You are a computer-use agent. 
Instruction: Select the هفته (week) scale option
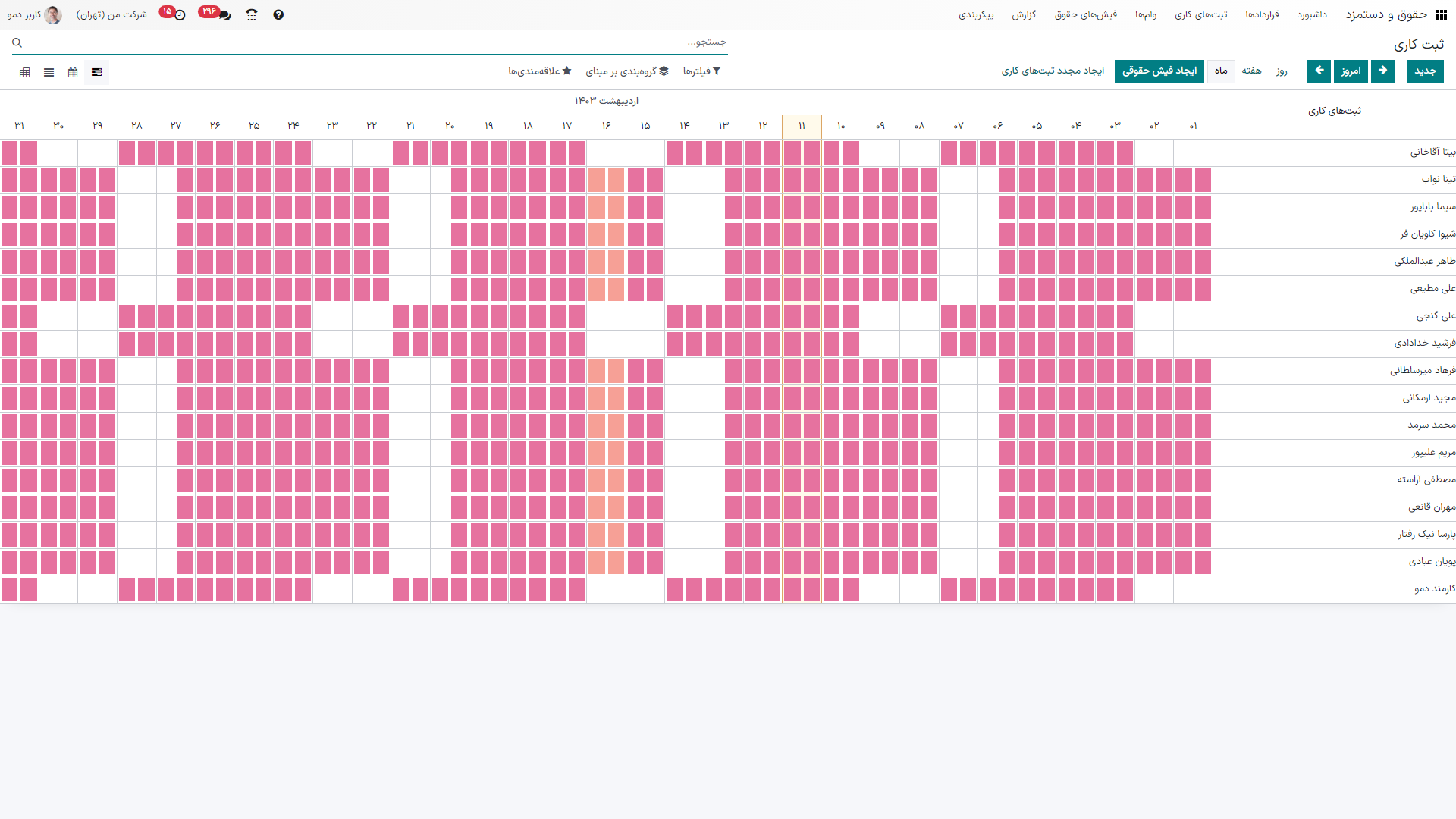coord(1251,71)
